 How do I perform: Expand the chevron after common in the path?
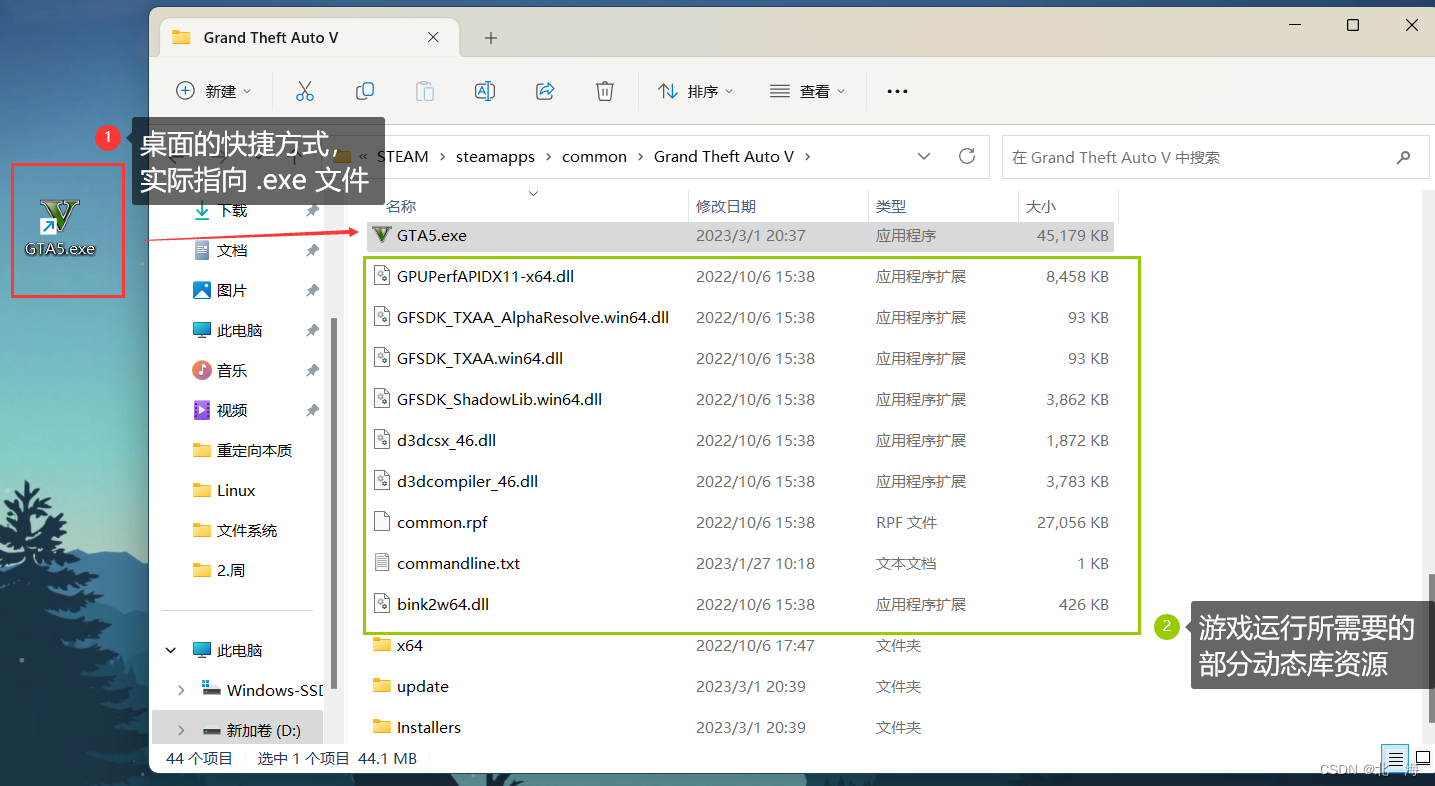click(x=640, y=157)
